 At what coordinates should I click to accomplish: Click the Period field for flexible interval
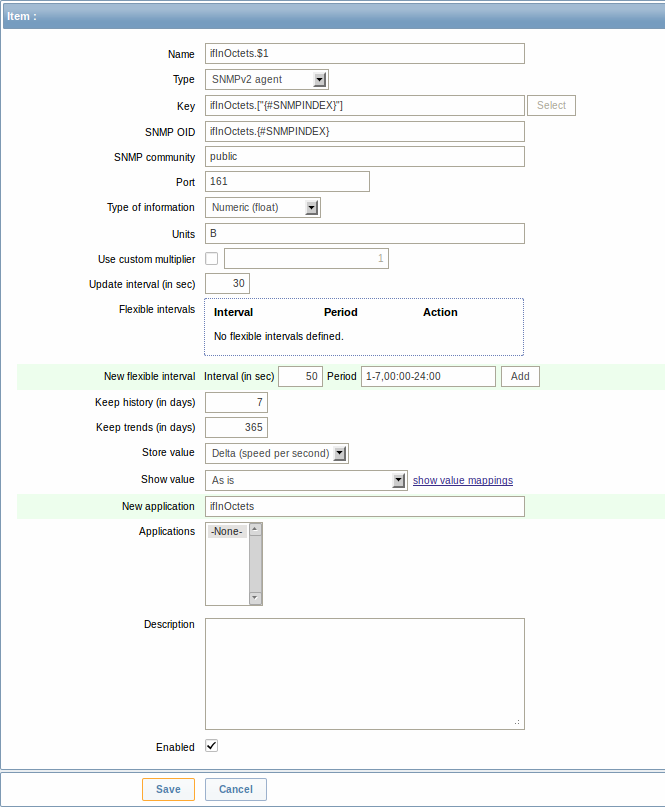(x=428, y=376)
